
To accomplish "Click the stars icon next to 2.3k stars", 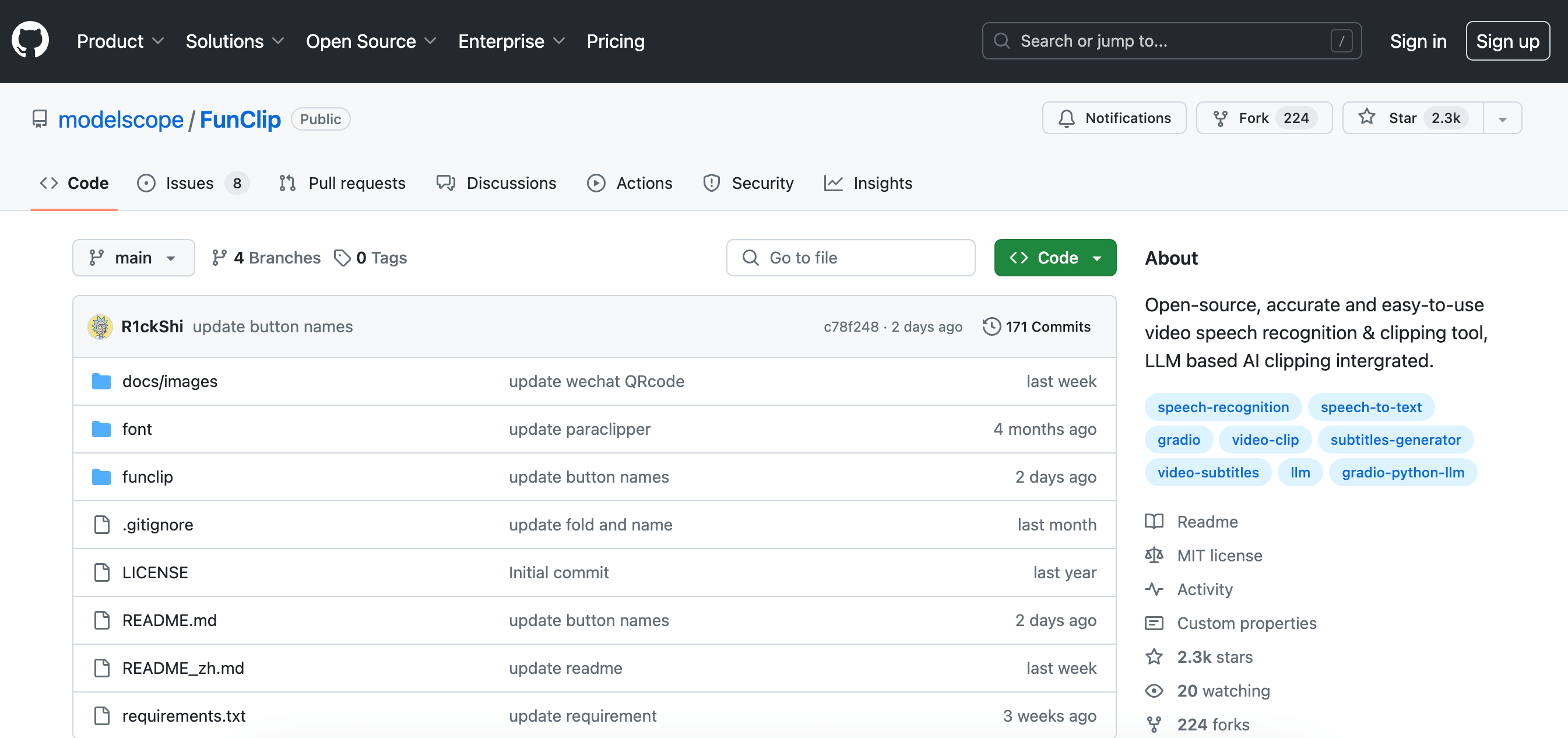I will [1154, 657].
